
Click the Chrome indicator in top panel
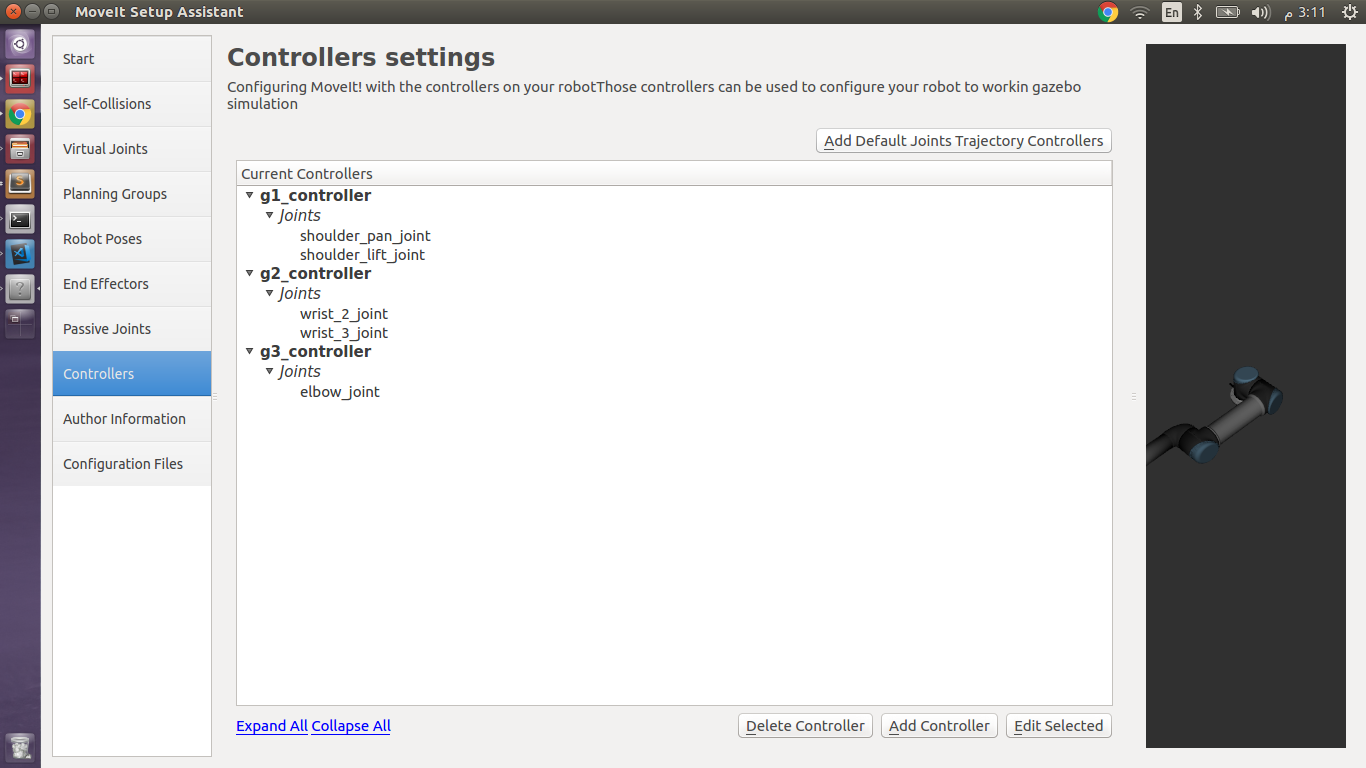[x=1108, y=12]
